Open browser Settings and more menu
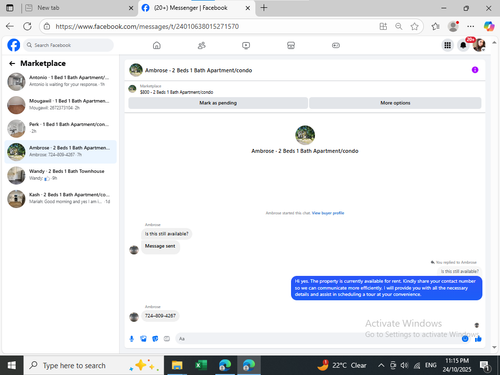The width and height of the screenshot is (500, 375). click(x=471, y=26)
